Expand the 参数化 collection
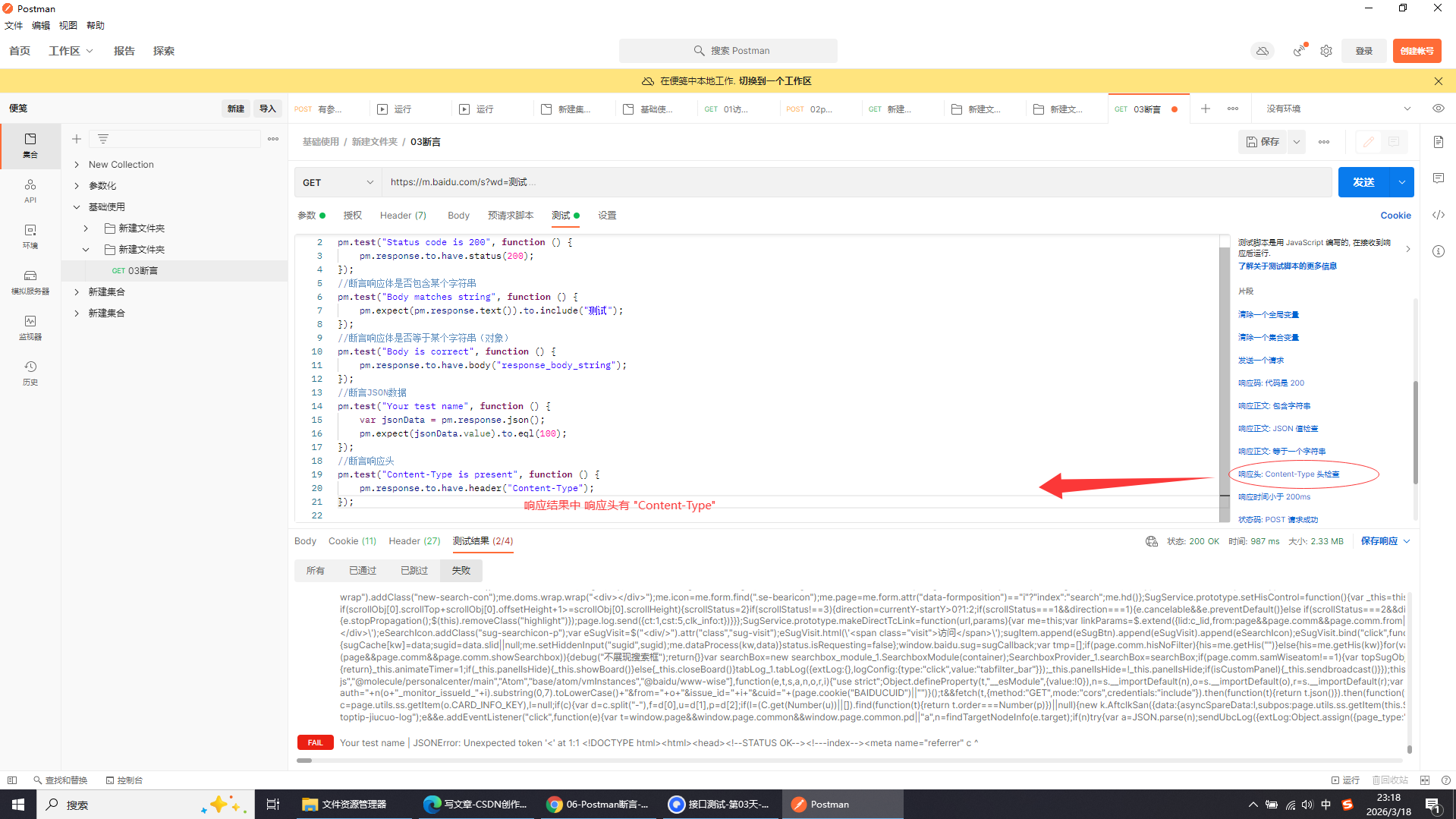 pos(77,186)
